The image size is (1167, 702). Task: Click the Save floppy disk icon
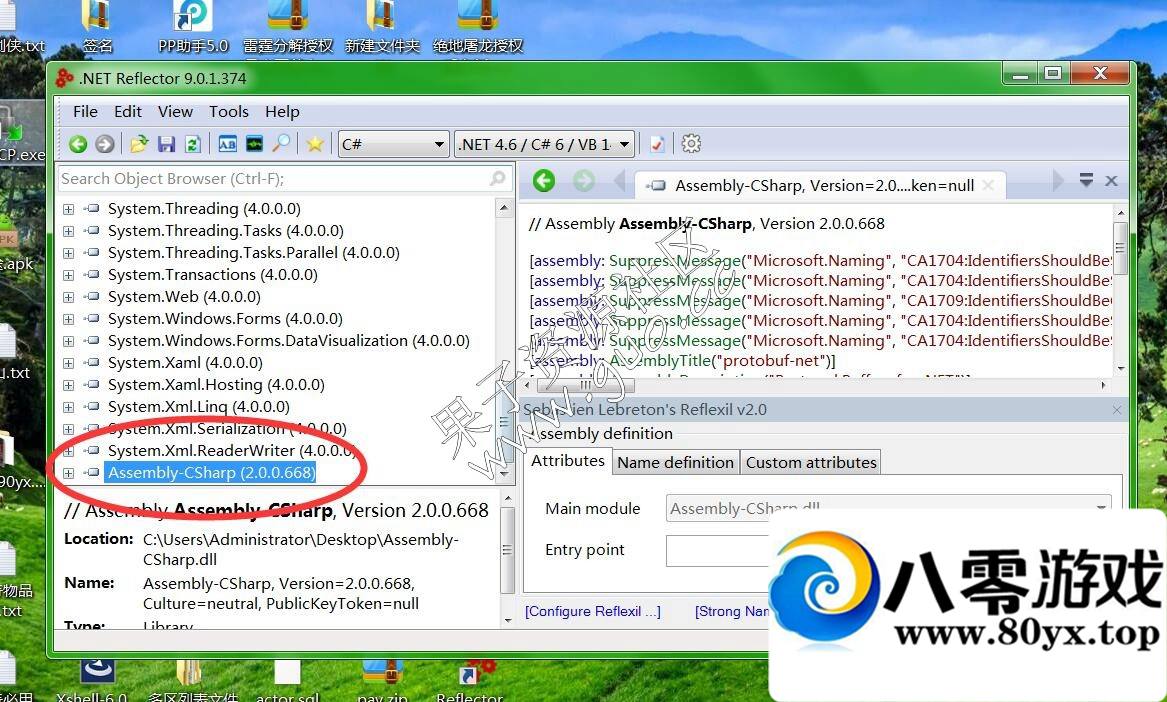click(166, 144)
